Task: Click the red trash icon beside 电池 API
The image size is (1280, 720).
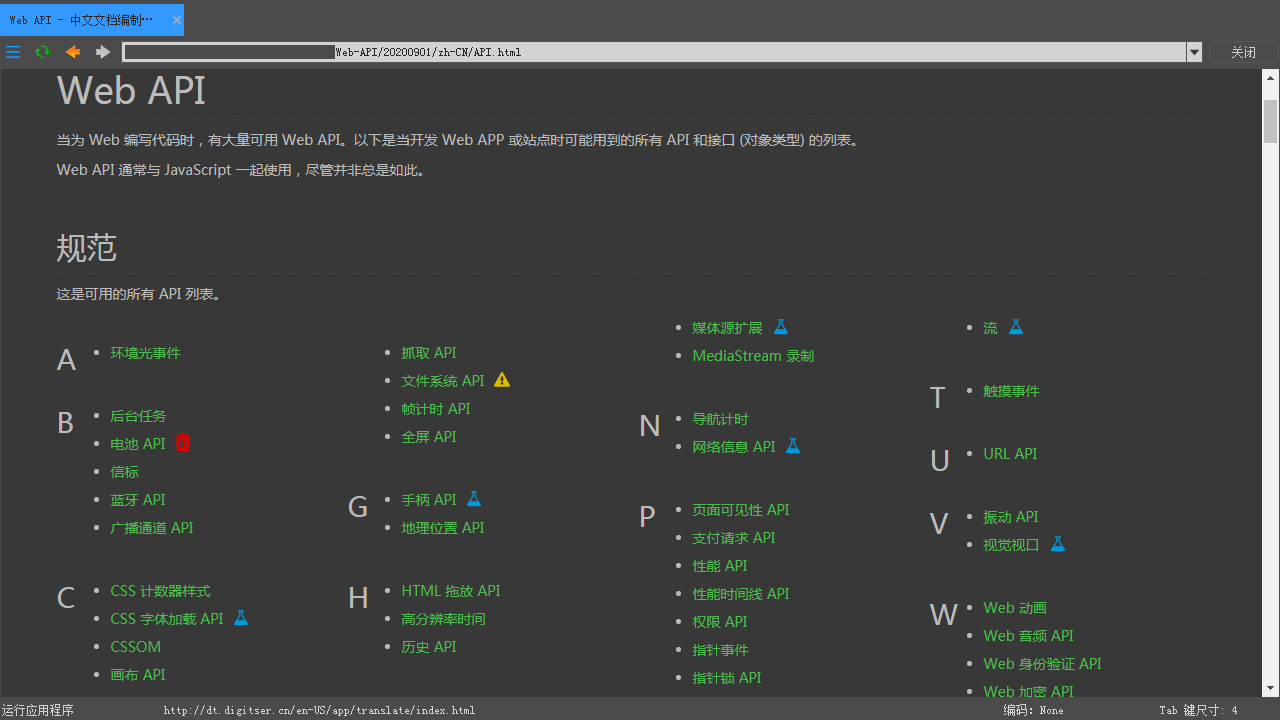Action: [x=183, y=443]
